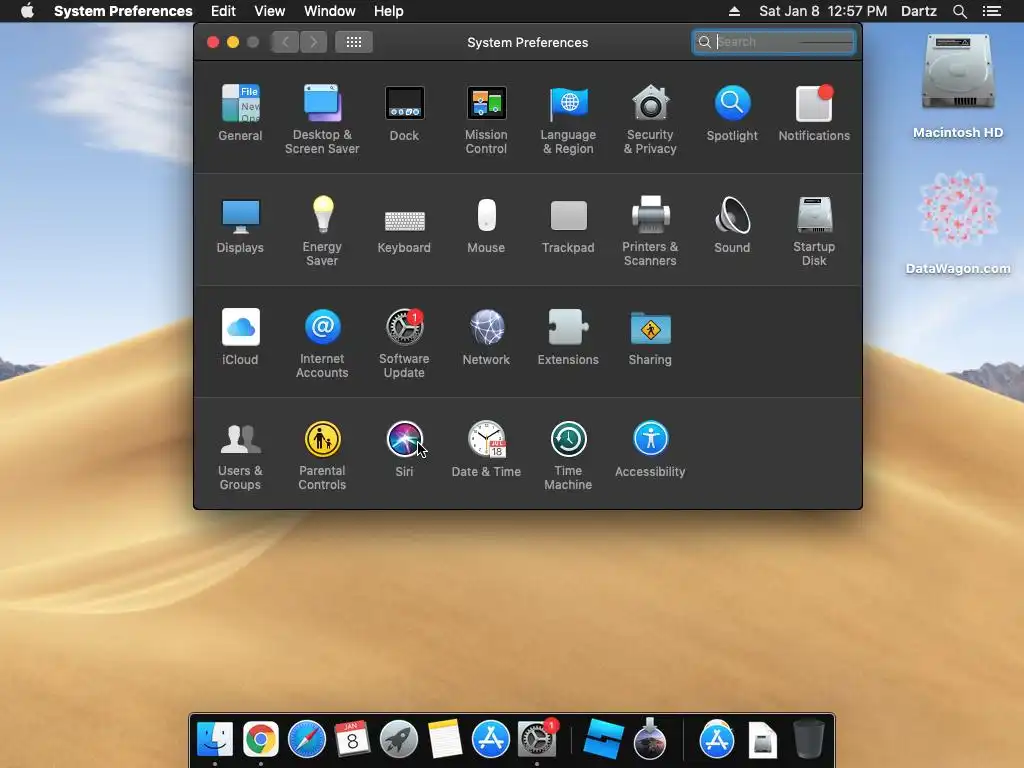The width and height of the screenshot is (1024, 768).
Task: Open the Help menu
Action: click(x=389, y=11)
